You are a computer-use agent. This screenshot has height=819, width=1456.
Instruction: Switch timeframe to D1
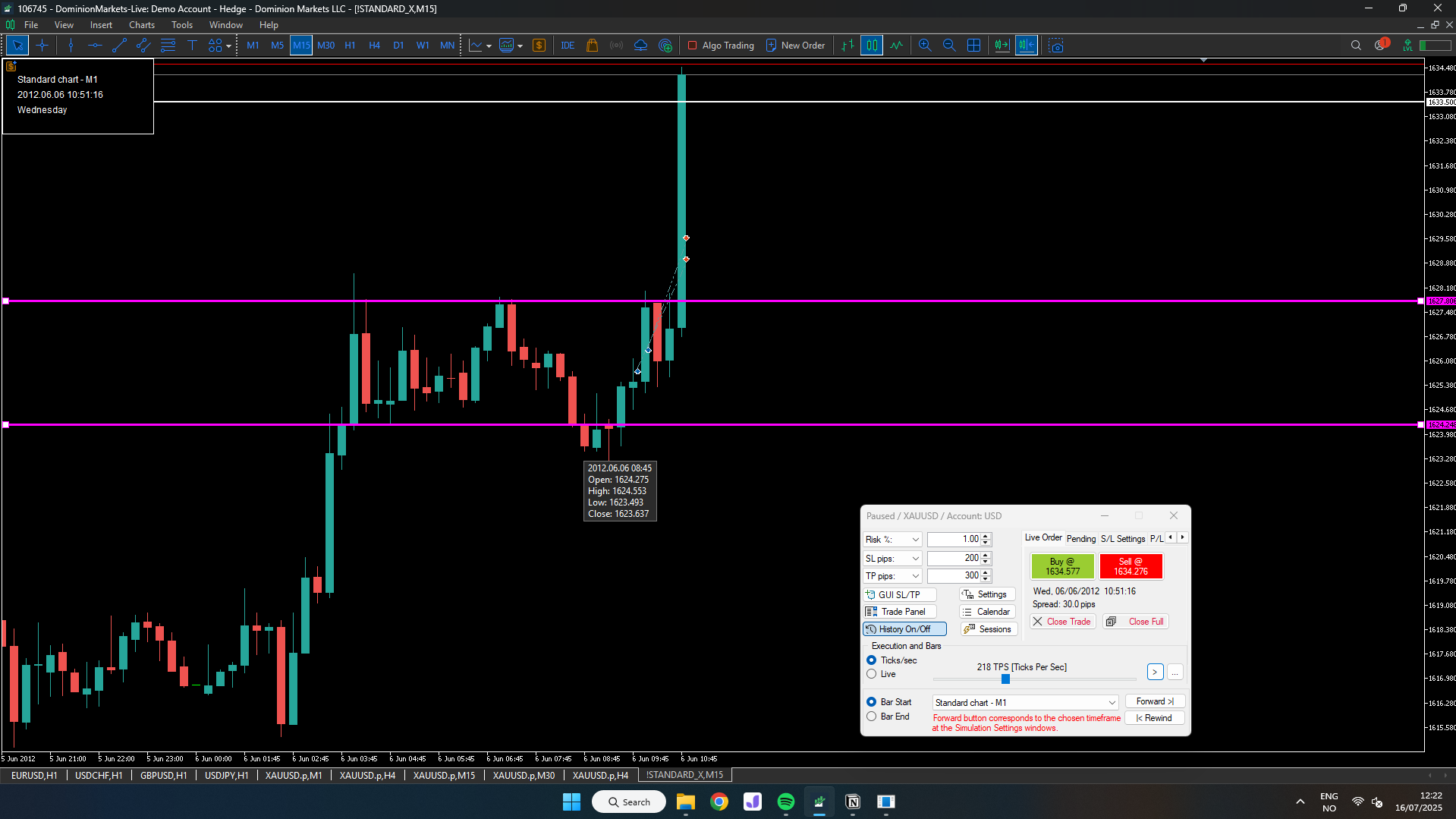click(398, 46)
